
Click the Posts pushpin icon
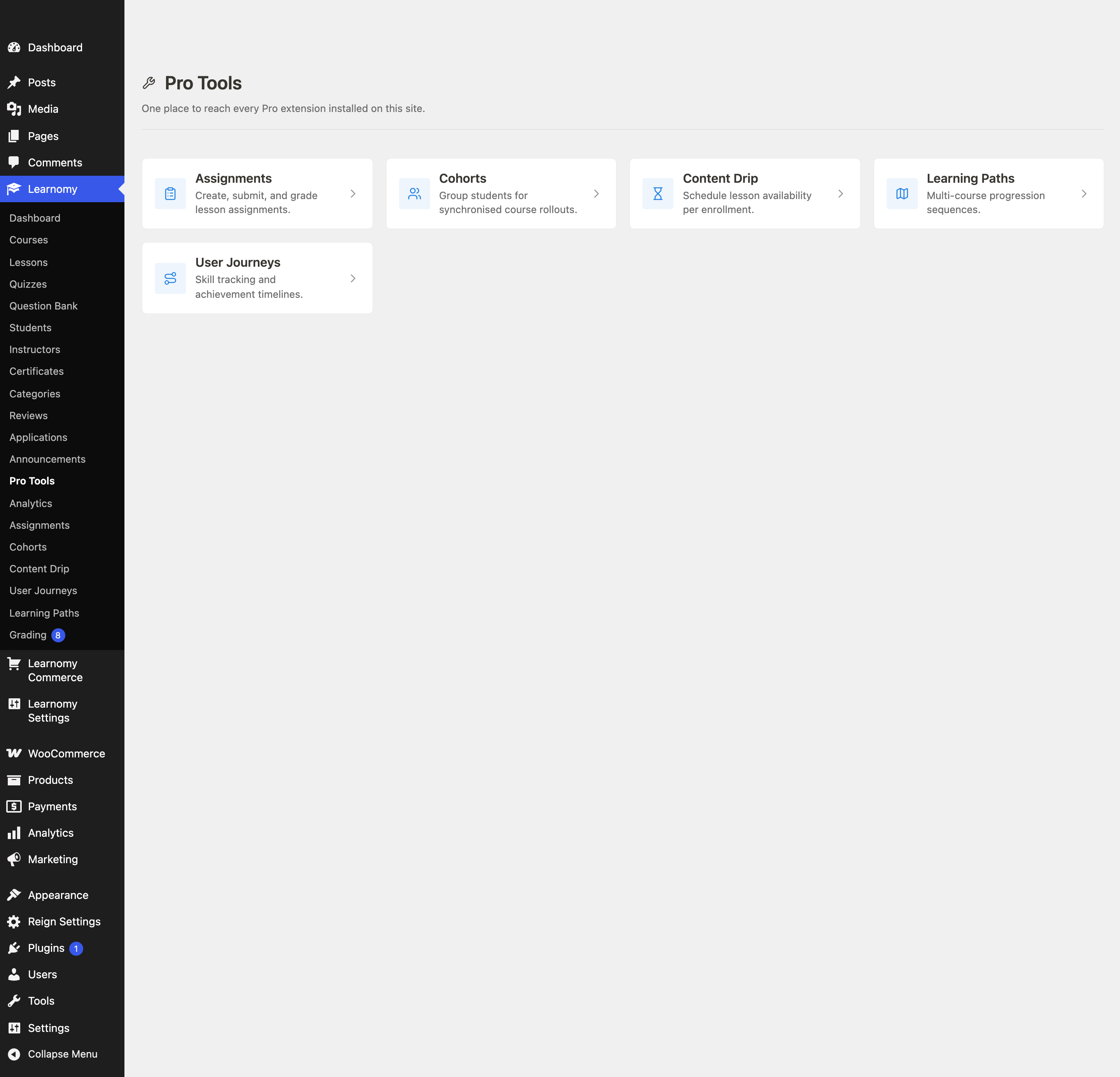[14, 82]
